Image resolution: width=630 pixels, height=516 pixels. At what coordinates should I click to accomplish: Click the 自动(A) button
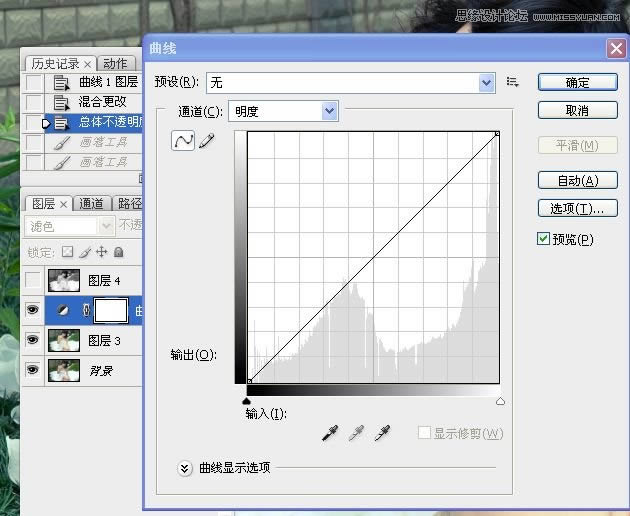click(577, 180)
